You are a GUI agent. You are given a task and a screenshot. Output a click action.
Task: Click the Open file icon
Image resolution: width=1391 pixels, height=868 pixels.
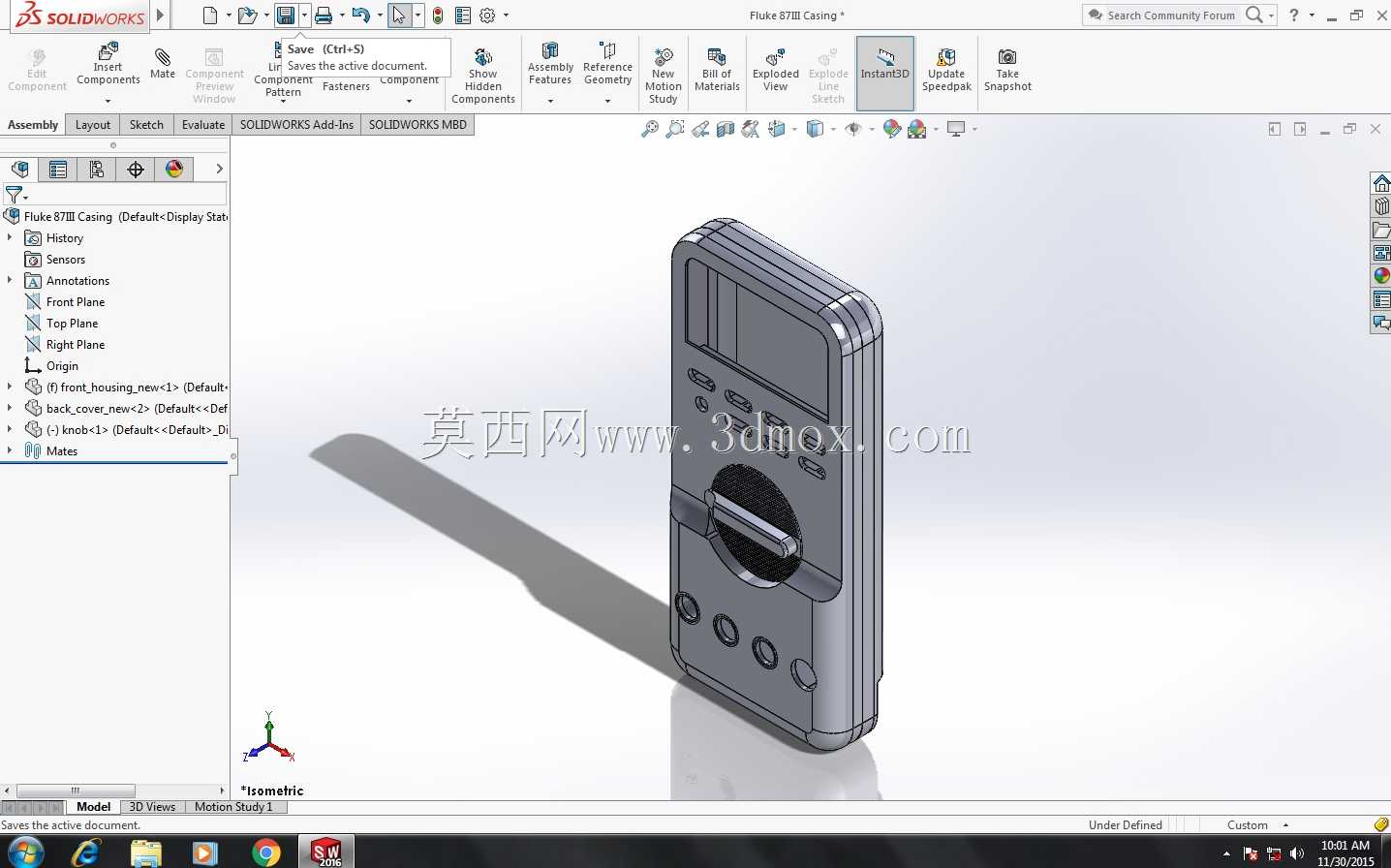tap(247, 15)
